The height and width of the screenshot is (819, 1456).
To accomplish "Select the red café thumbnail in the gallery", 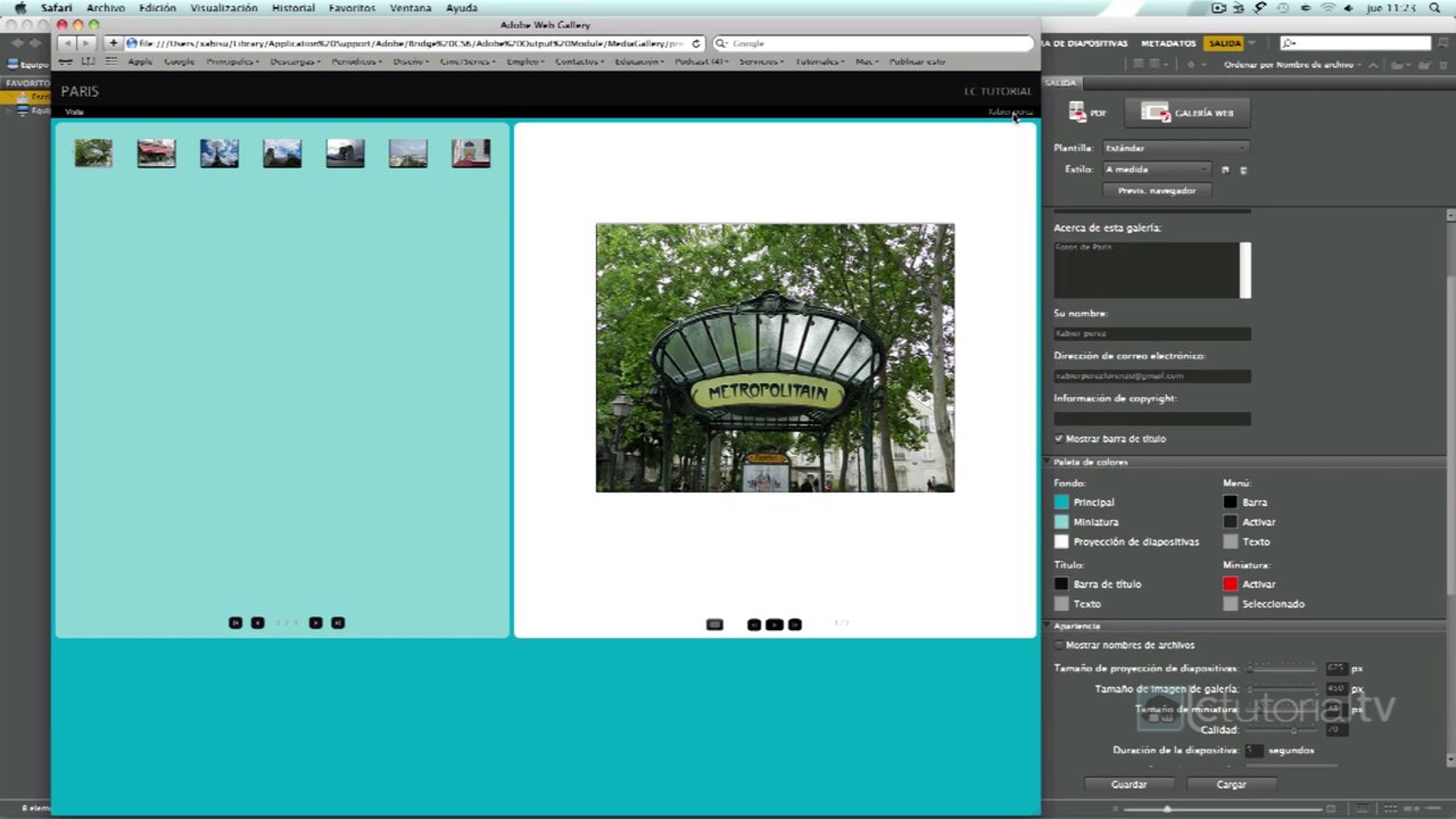I will coord(156,153).
